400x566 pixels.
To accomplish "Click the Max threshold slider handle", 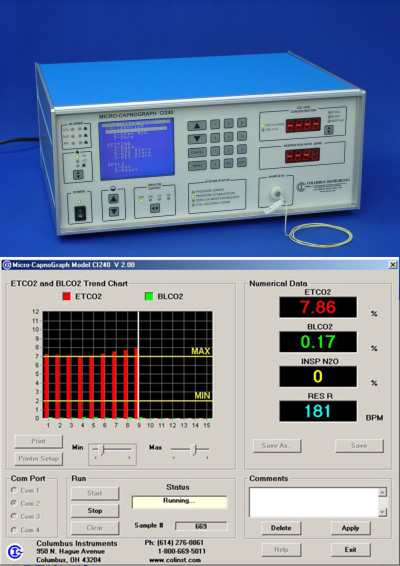I will coord(194,450).
